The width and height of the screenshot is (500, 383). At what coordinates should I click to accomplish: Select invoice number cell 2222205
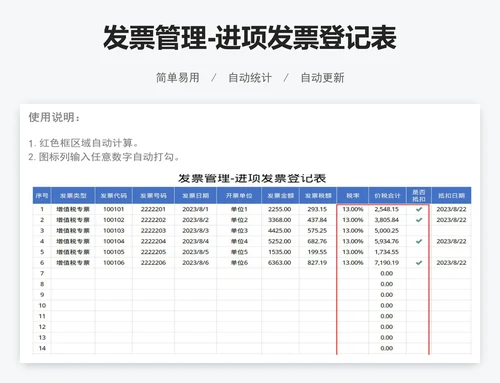pyautogui.click(x=153, y=252)
